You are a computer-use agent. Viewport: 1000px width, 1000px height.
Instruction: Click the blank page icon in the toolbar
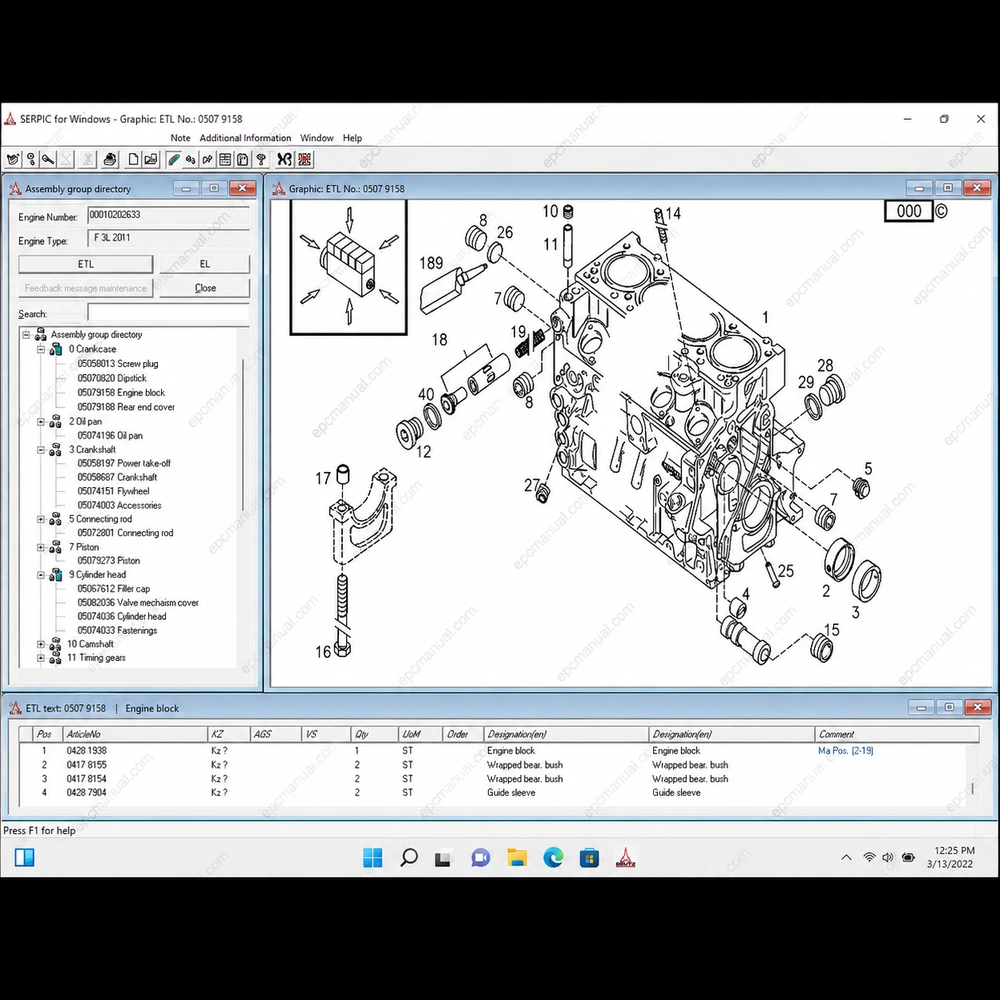click(x=133, y=159)
